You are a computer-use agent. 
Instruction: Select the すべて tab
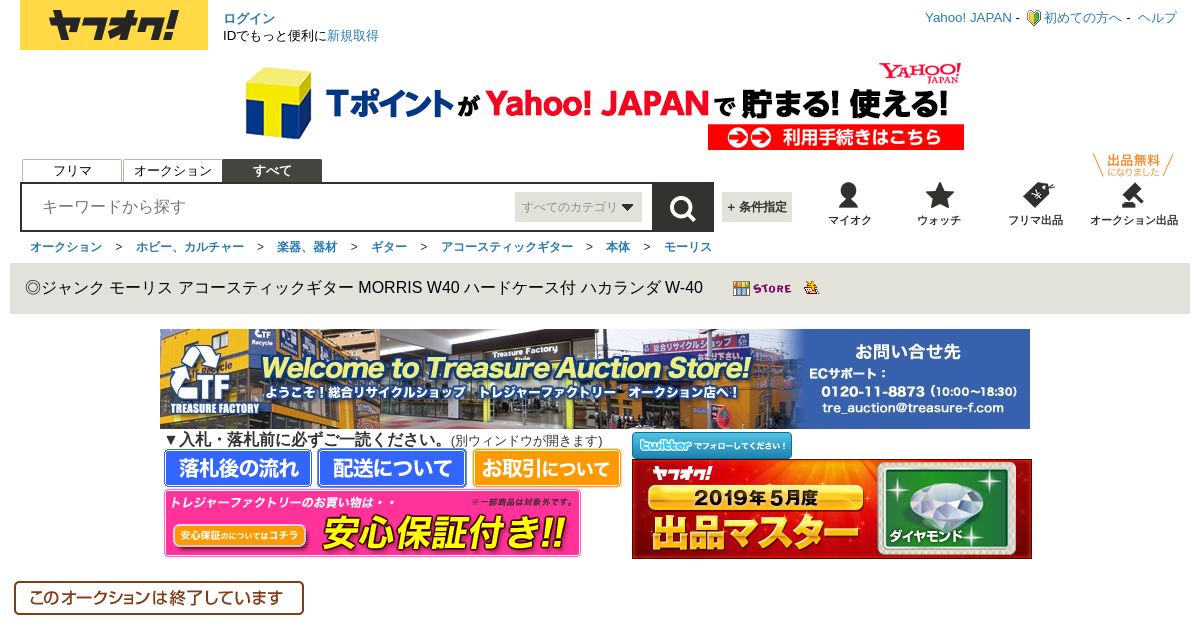[x=272, y=171]
